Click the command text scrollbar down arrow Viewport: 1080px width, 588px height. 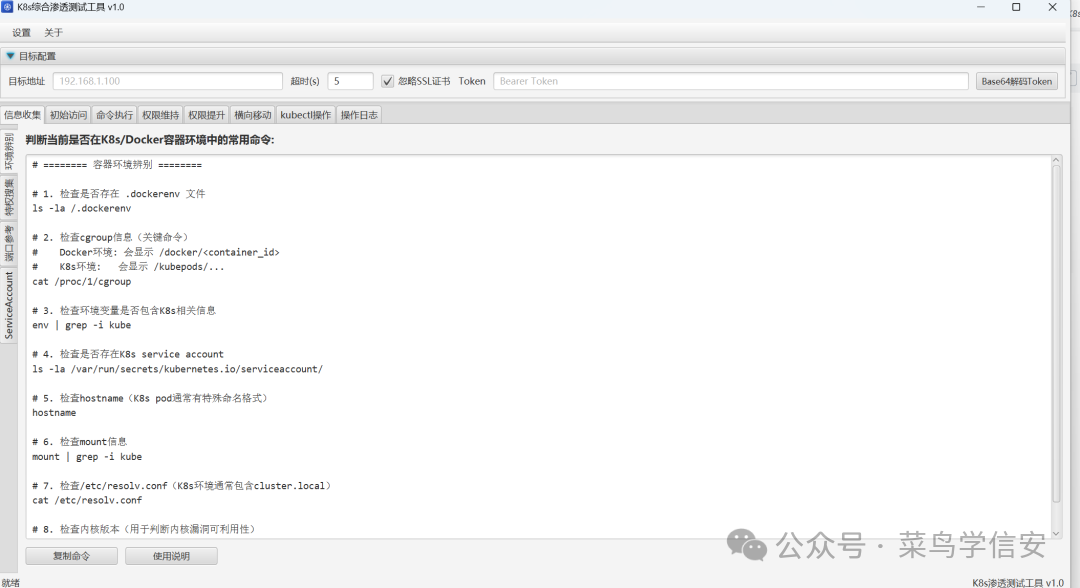pos(1056,534)
